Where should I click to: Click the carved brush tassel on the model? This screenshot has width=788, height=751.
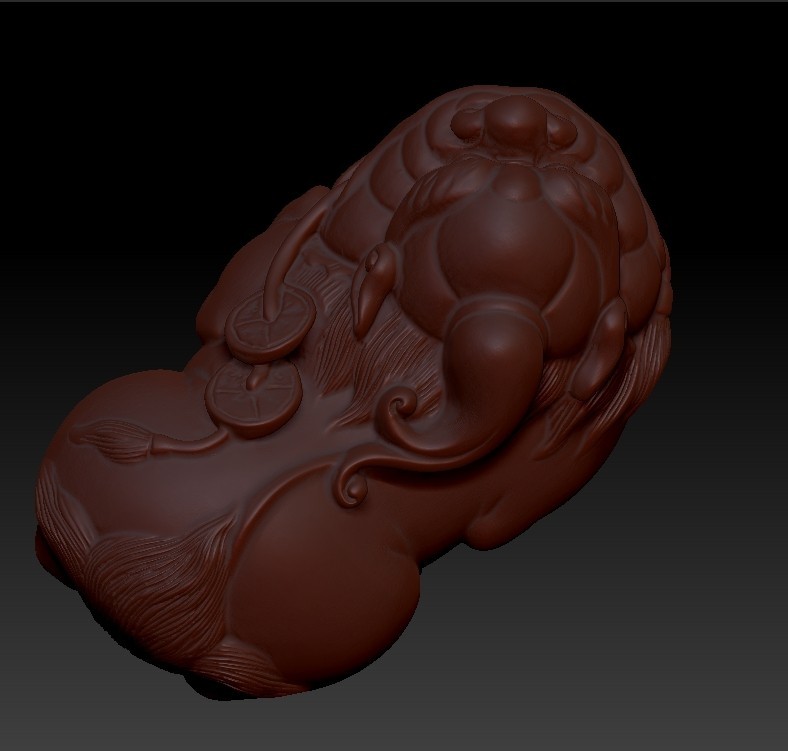113,441
